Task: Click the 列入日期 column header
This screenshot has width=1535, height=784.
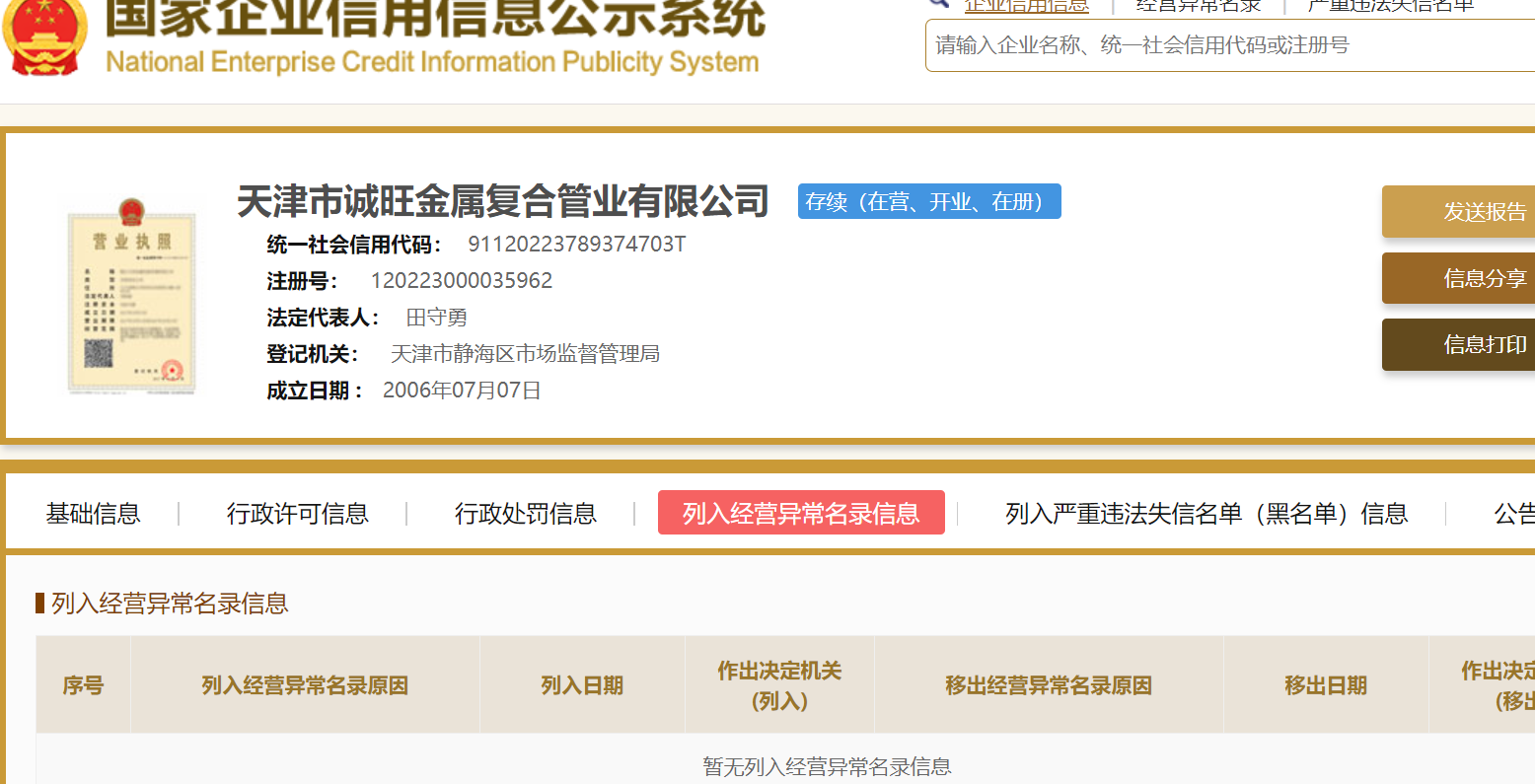Action: (582, 685)
